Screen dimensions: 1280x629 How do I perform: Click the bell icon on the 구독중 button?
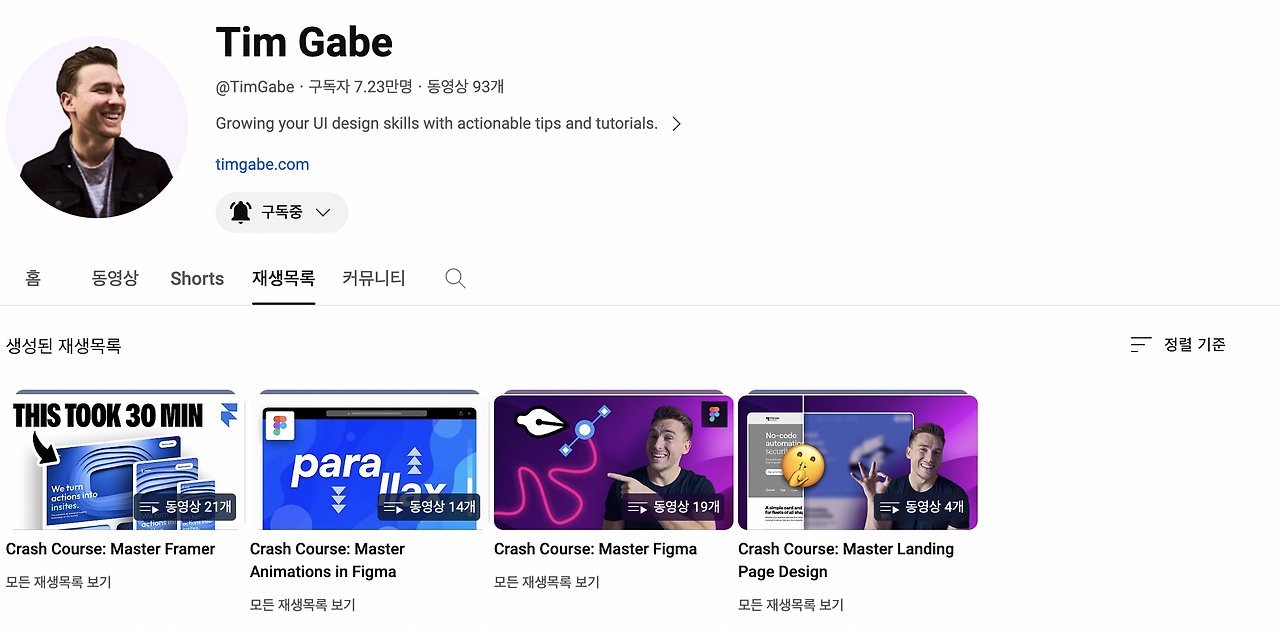tap(241, 212)
